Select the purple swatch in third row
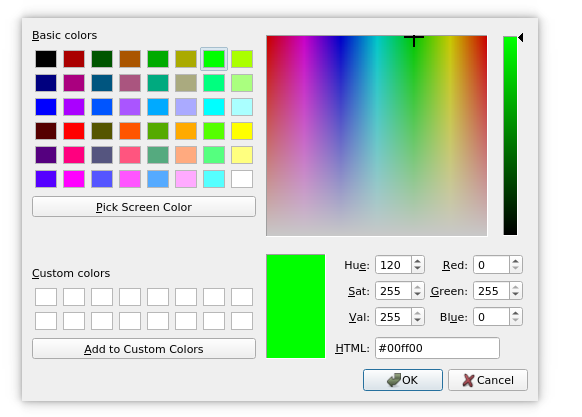Screen dimensions: 582x417 pyautogui.click(x=74, y=107)
